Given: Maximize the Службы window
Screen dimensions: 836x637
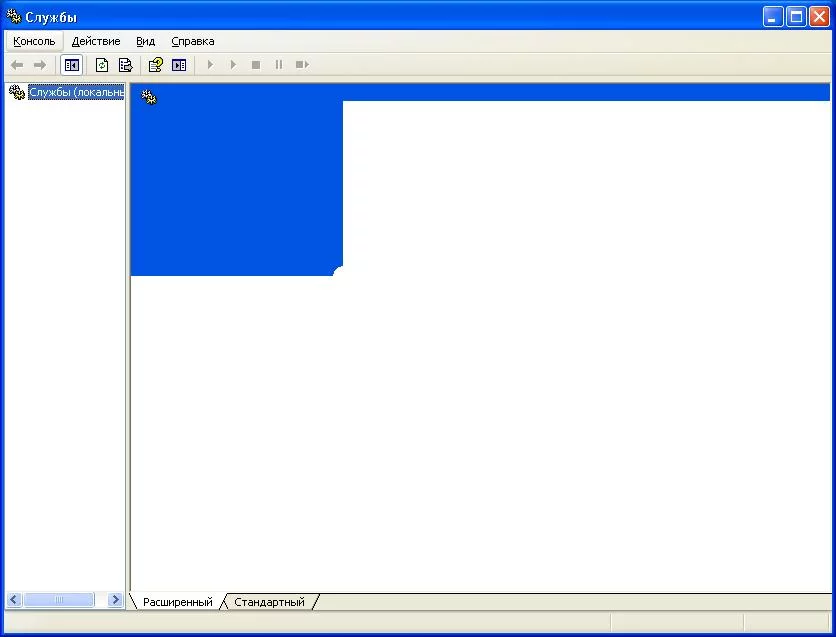Looking at the screenshot, I should [796, 17].
